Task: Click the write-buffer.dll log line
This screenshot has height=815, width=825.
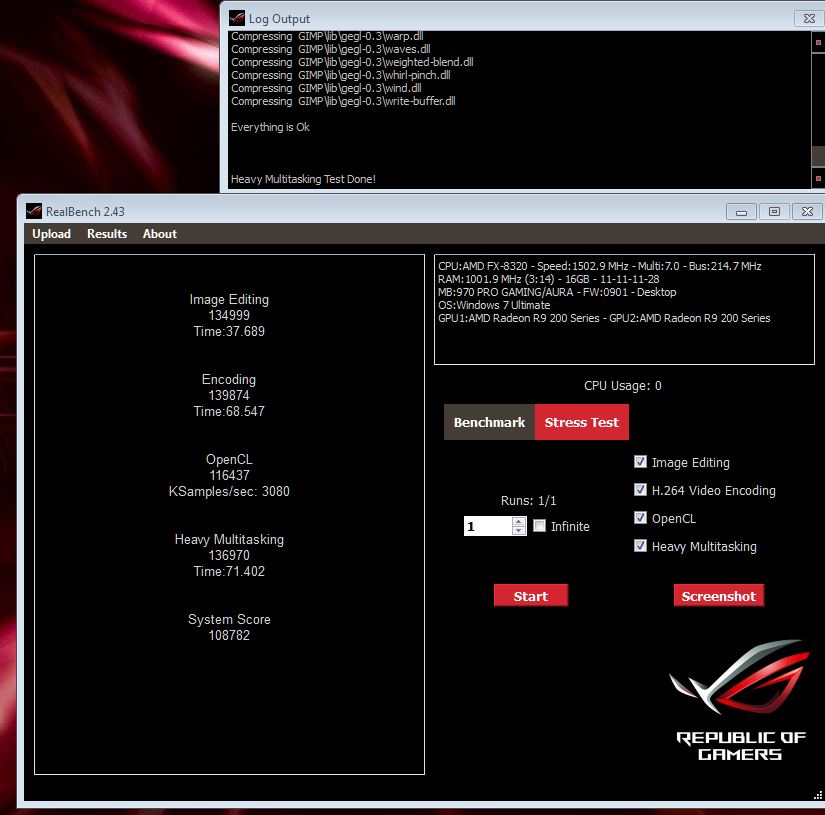Action: click(343, 101)
